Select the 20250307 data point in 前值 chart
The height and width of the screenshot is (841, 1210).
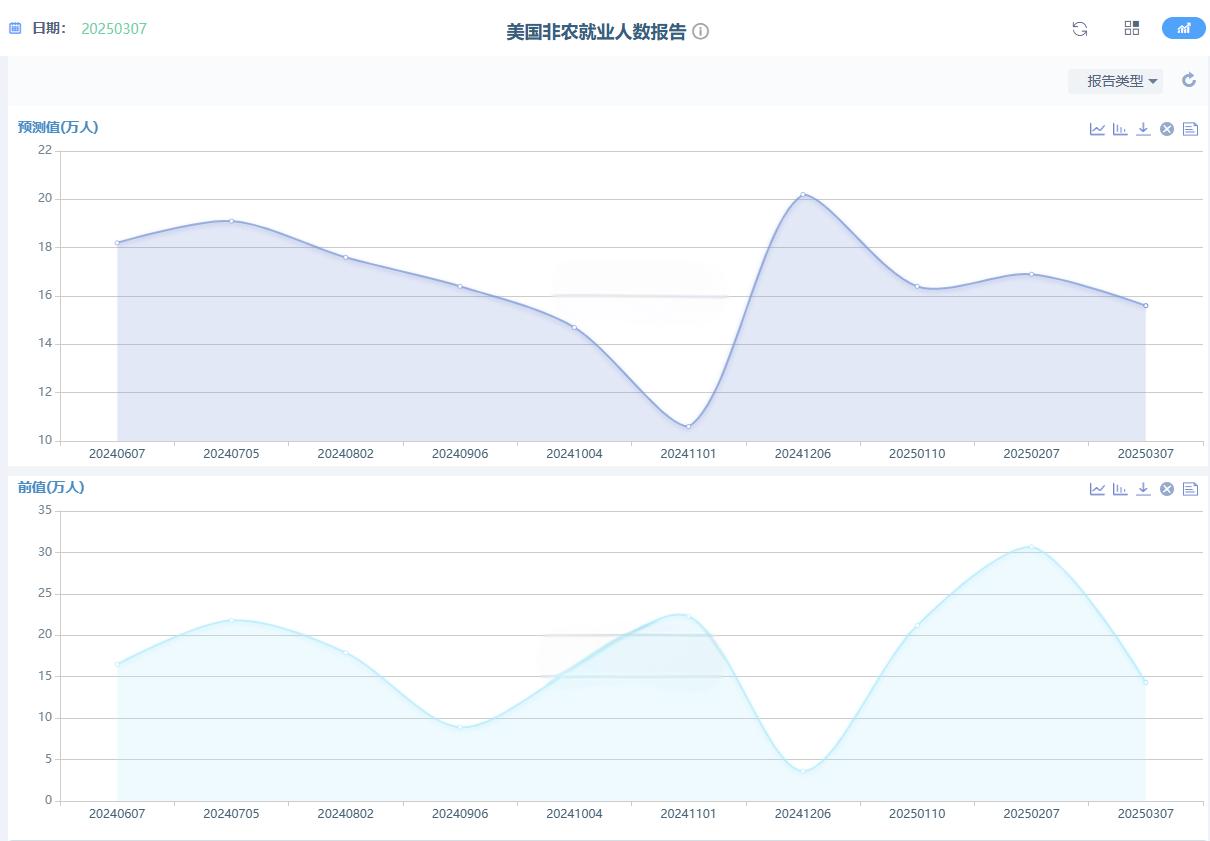coord(1146,682)
